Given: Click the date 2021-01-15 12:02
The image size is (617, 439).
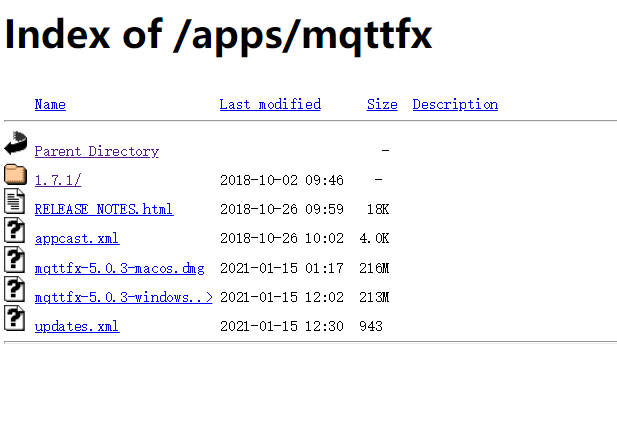Looking at the screenshot, I should pyautogui.click(x=282, y=297).
